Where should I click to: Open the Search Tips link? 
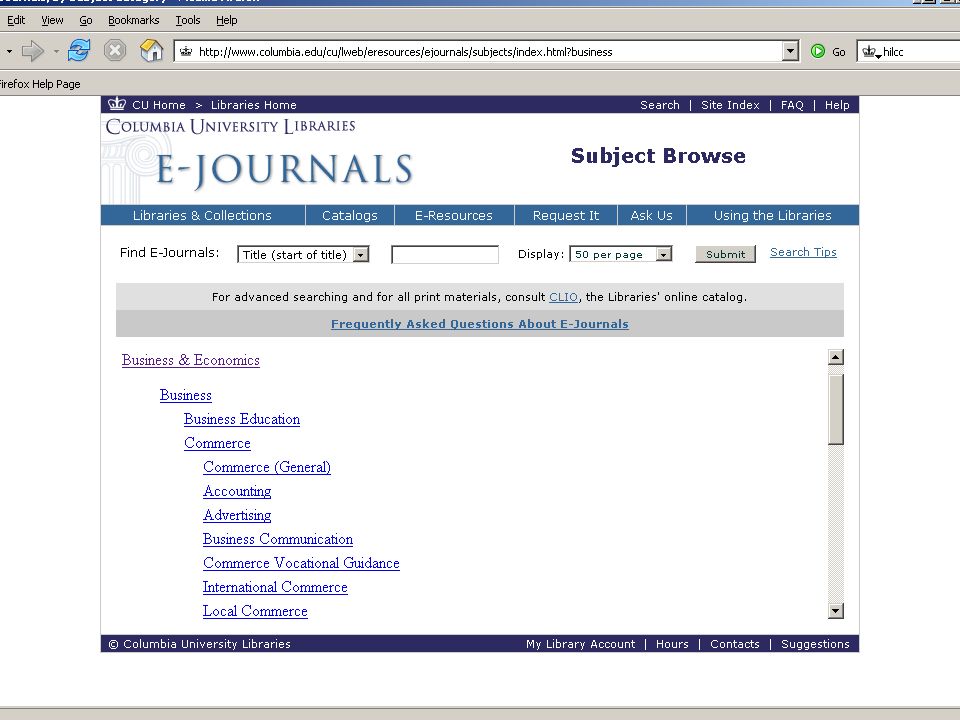pyautogui.click(x=803, y=252)
